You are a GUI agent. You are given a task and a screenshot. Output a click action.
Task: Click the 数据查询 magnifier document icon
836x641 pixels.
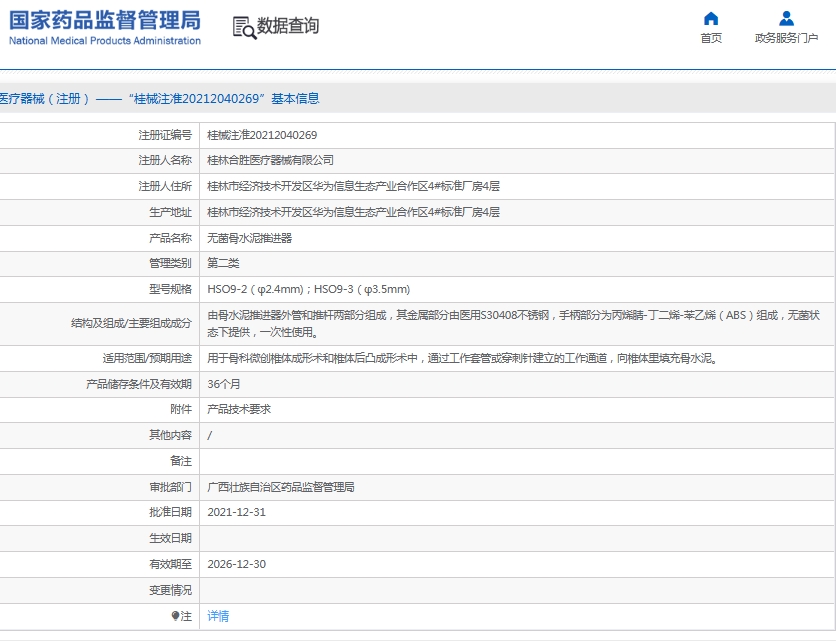click(244, 27)
